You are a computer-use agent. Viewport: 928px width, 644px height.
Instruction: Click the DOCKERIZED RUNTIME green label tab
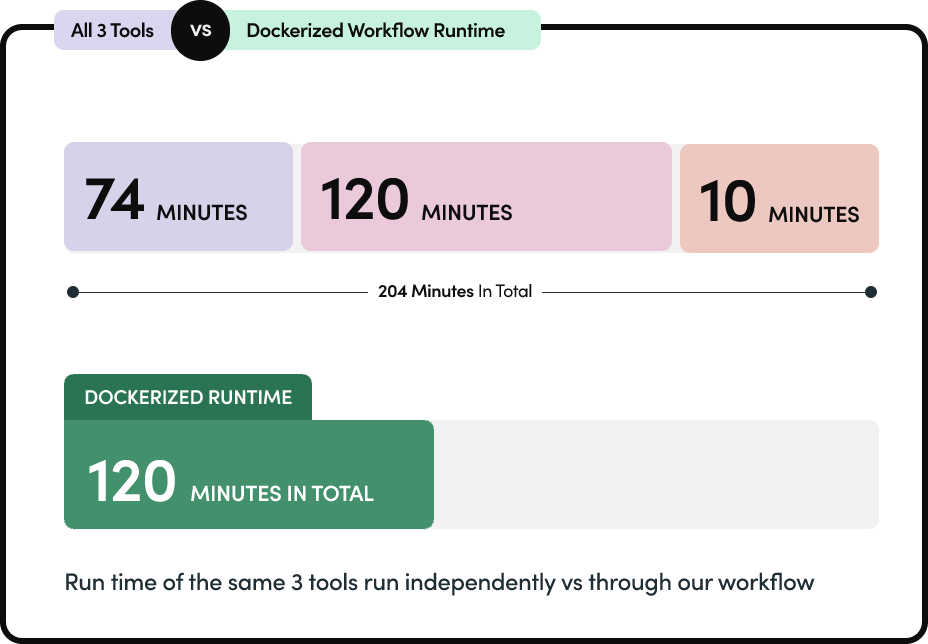pyautogui.click(x=188, y=397)
